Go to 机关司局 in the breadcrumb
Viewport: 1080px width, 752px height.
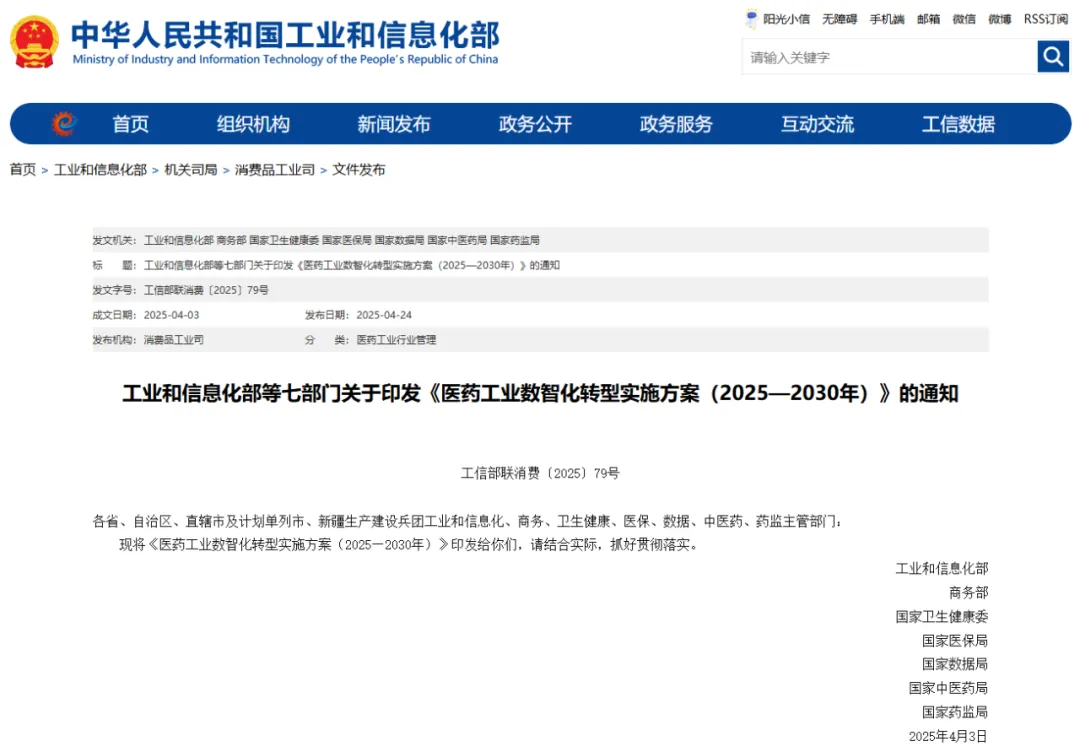click(x=191, y=169)
